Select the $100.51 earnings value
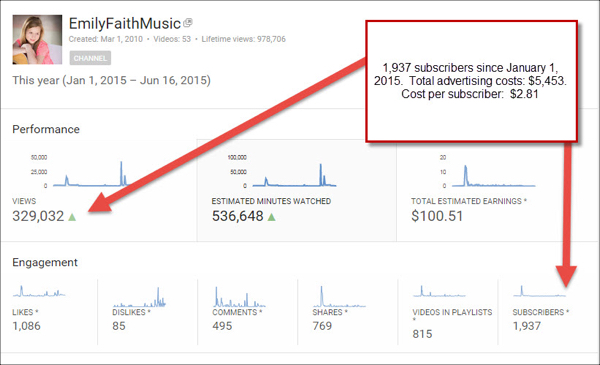Screen dimensions: 600x365 coord(437,216)
